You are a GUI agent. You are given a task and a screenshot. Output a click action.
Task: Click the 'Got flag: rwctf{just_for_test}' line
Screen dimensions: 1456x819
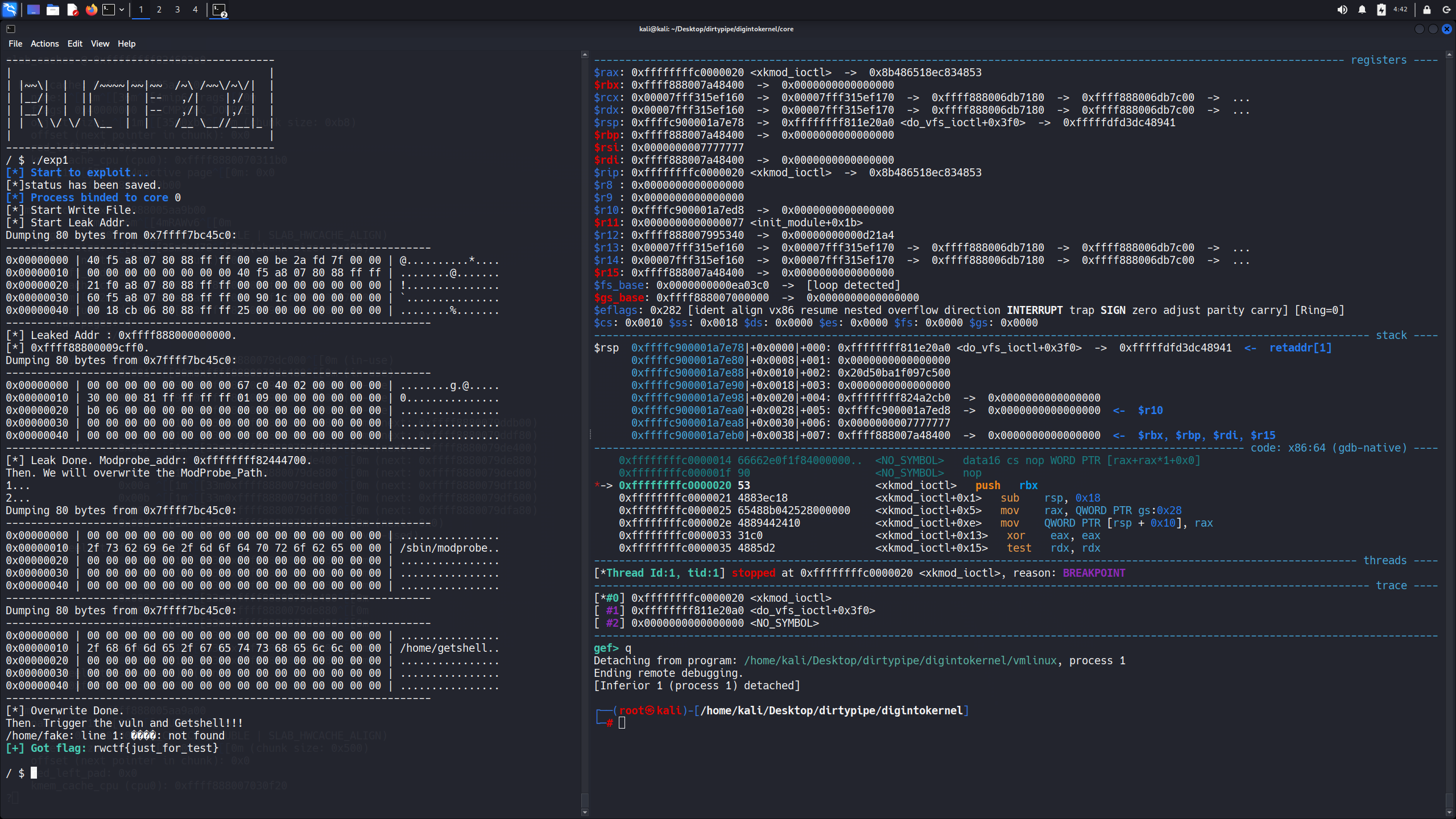tap(113, 748)
